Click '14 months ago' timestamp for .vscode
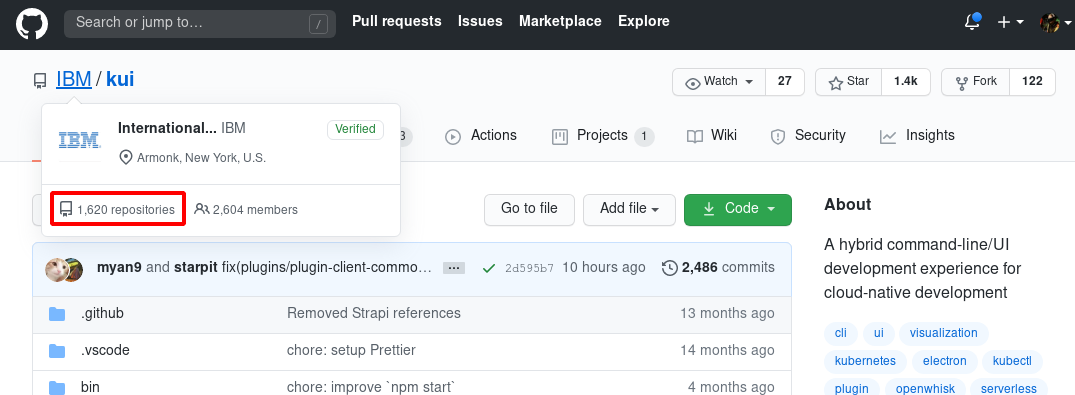 pyautogui.click(x=727, y=350)
